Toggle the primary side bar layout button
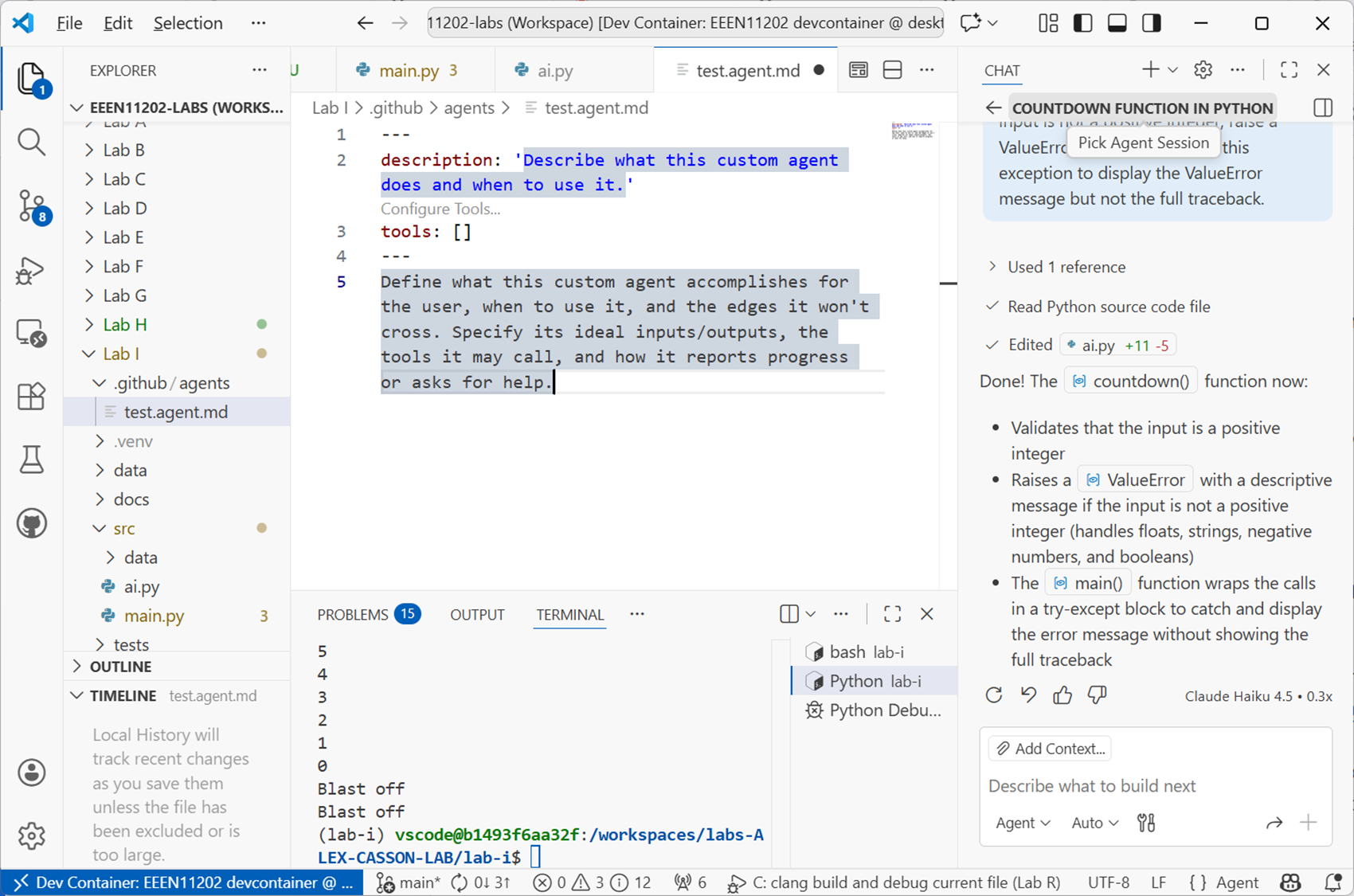Viewport: 1354px width, 896px height. click(1082, 23)
